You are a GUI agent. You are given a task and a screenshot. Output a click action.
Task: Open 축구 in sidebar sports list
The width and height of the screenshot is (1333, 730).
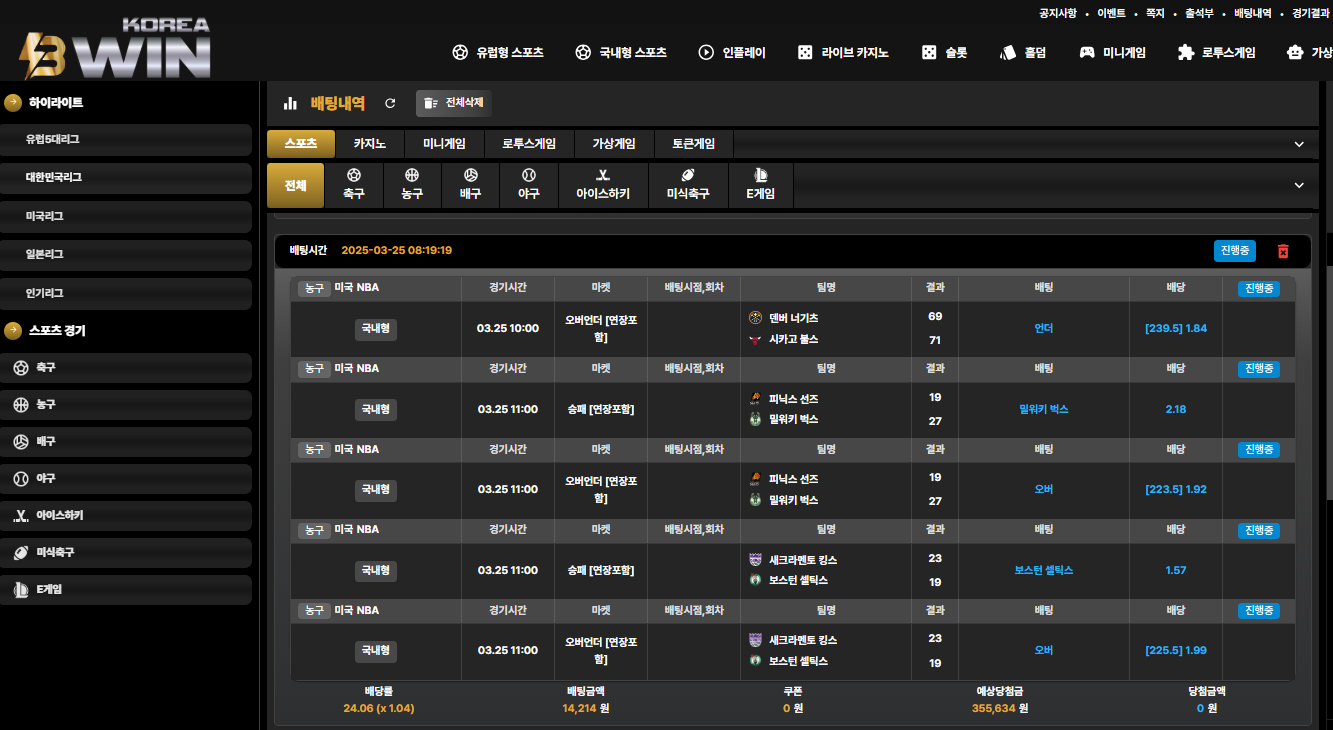(126, 368)
